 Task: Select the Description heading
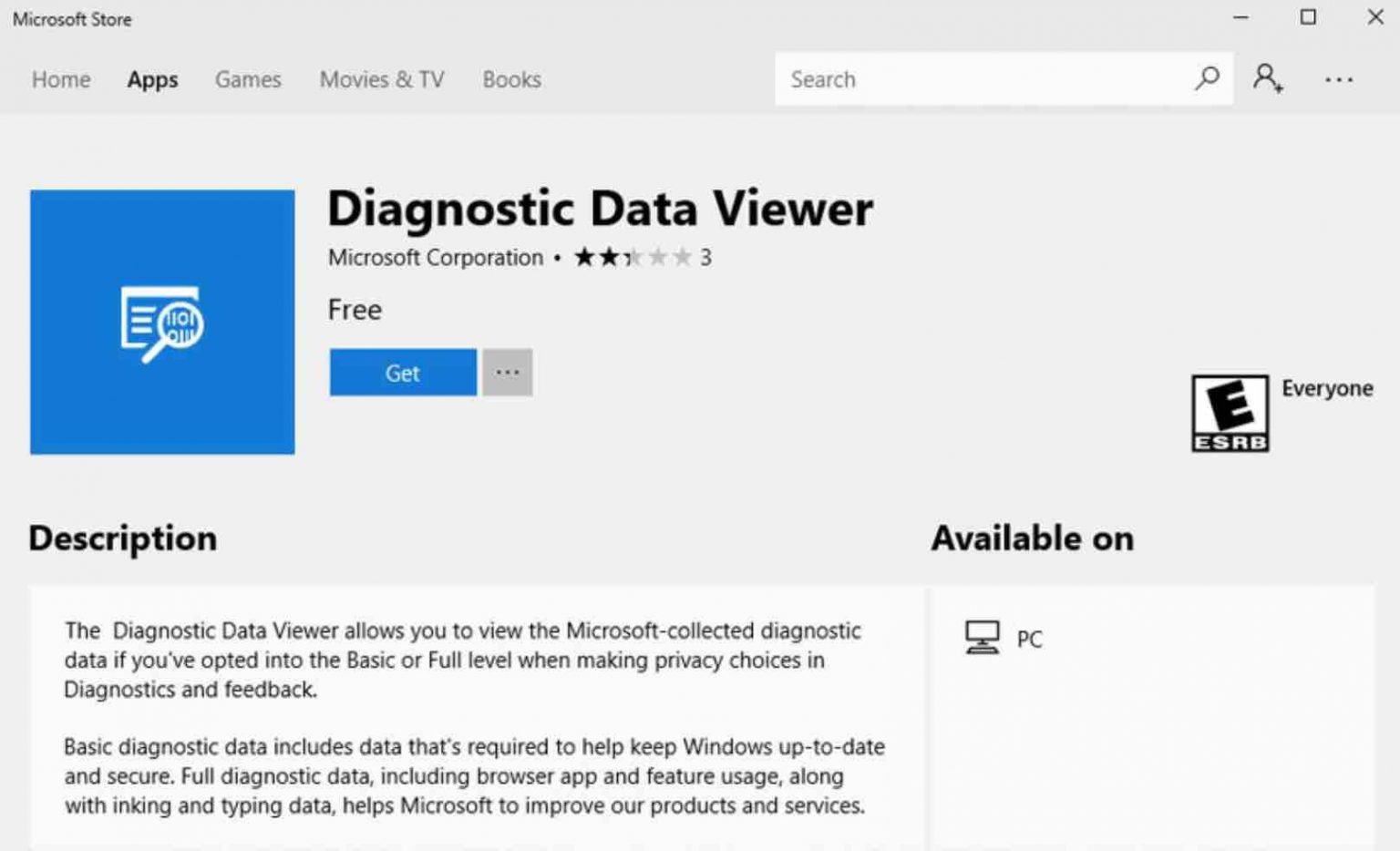click(x=122, y=538)
